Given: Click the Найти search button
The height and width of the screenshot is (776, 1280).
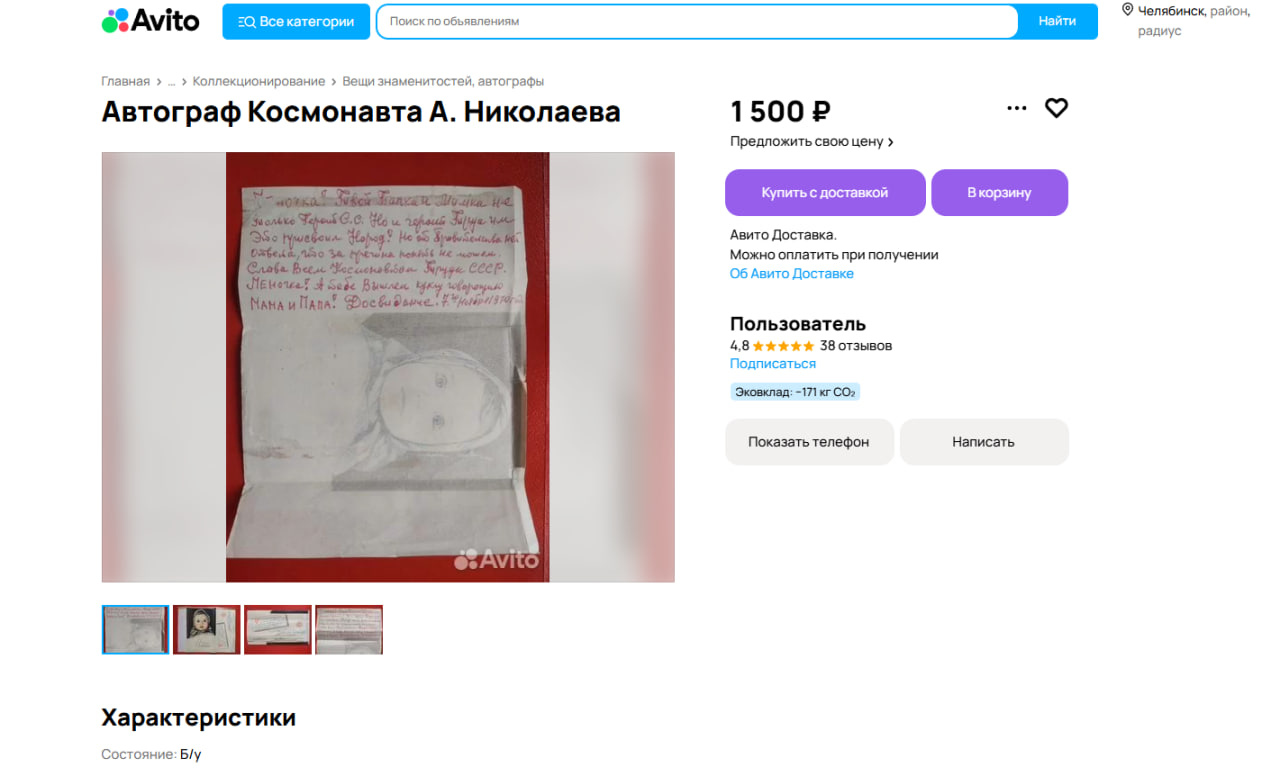Looking at the screenshot, I should pos(1057,21).
